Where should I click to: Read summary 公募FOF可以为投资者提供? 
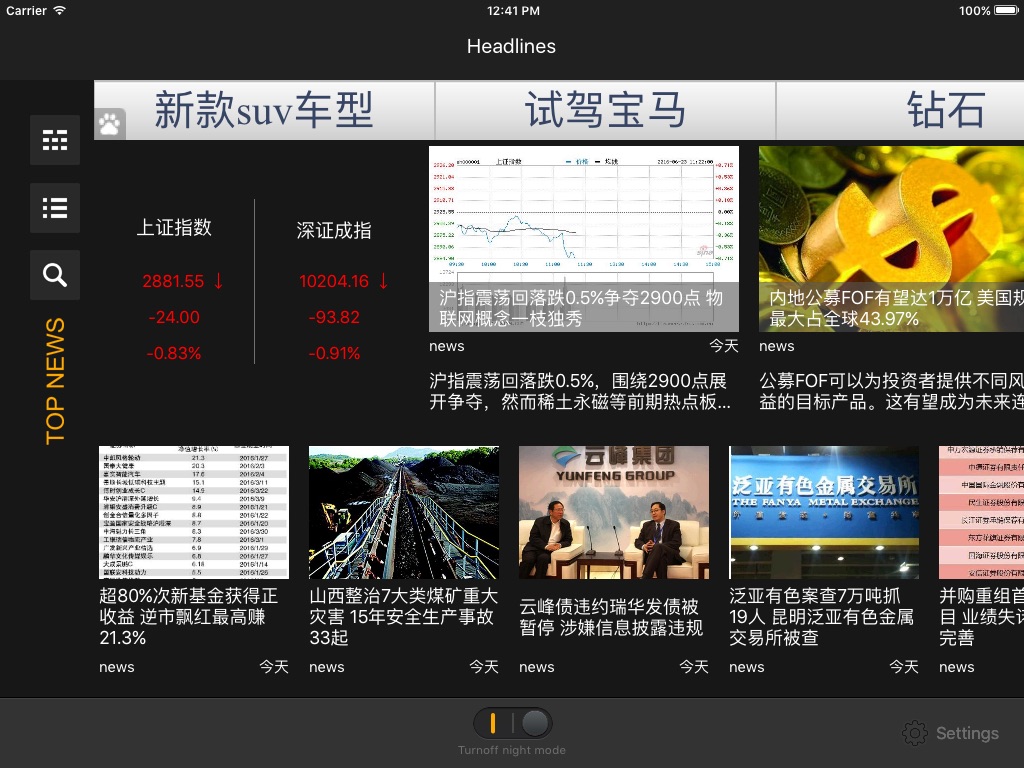pos(891,391)
